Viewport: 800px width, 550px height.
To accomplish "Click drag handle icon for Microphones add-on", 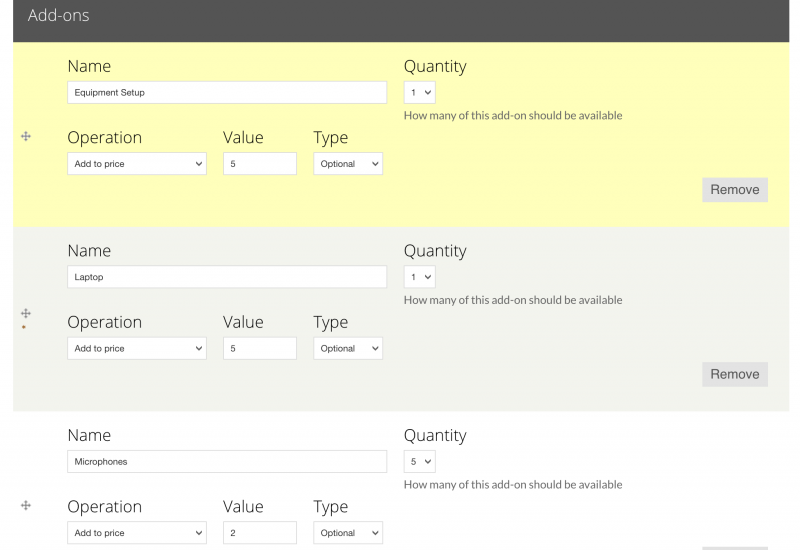I will tap(26, 506).
